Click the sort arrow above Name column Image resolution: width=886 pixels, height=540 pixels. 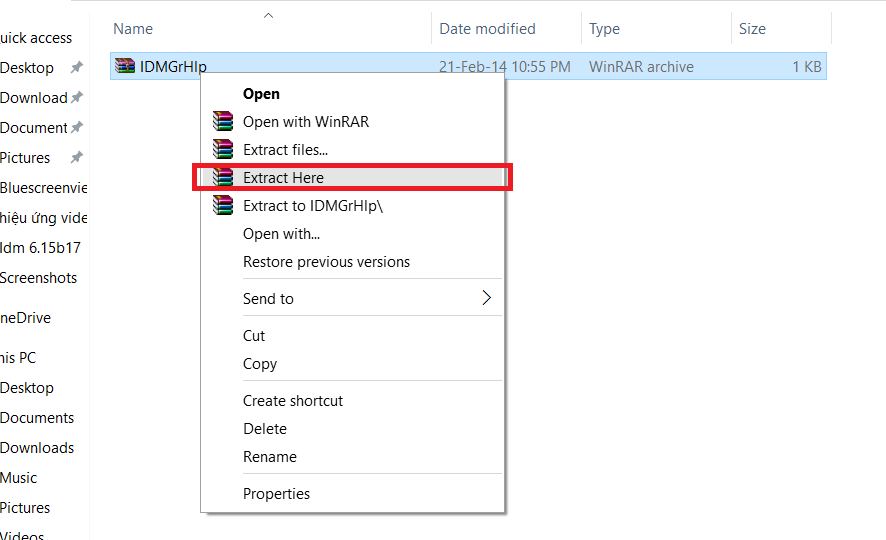click(x=268, y=16)
